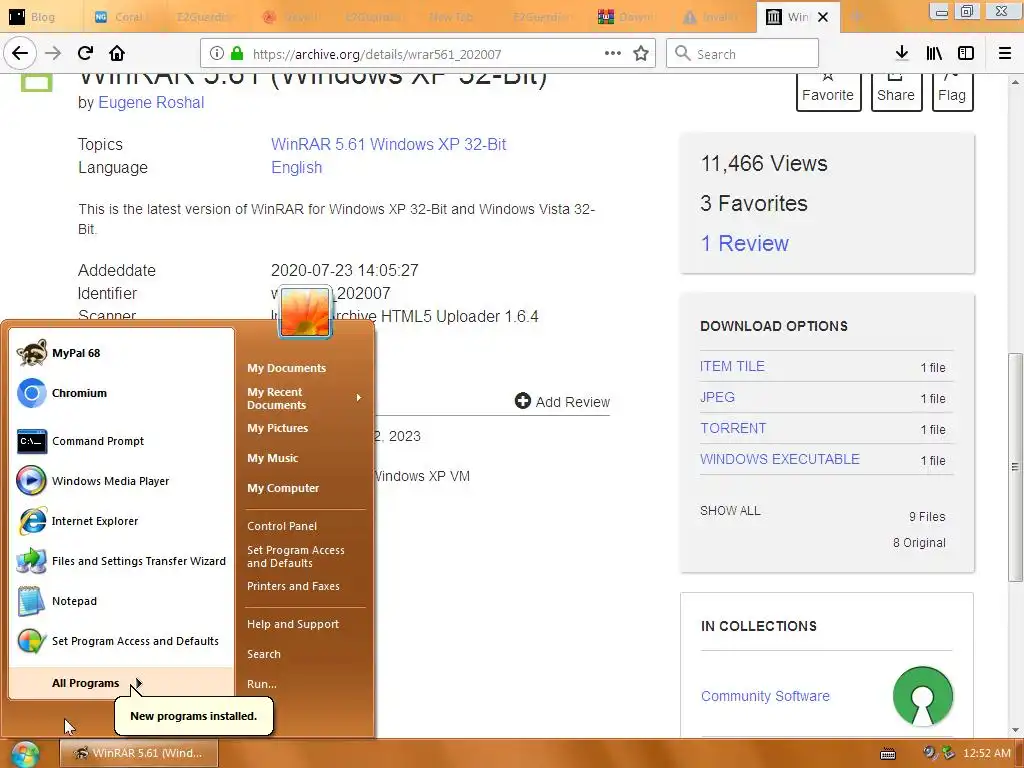This screenshot has width=1024, height=768.
Task: Open My Pictures from Start menu
Action: (278, 428)
